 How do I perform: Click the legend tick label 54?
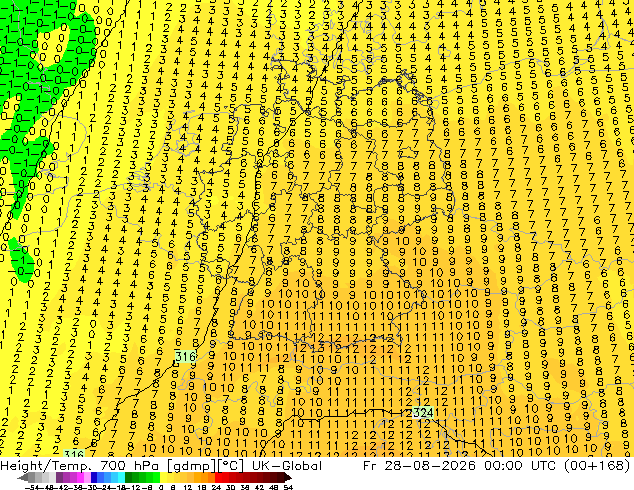[288, 487]
